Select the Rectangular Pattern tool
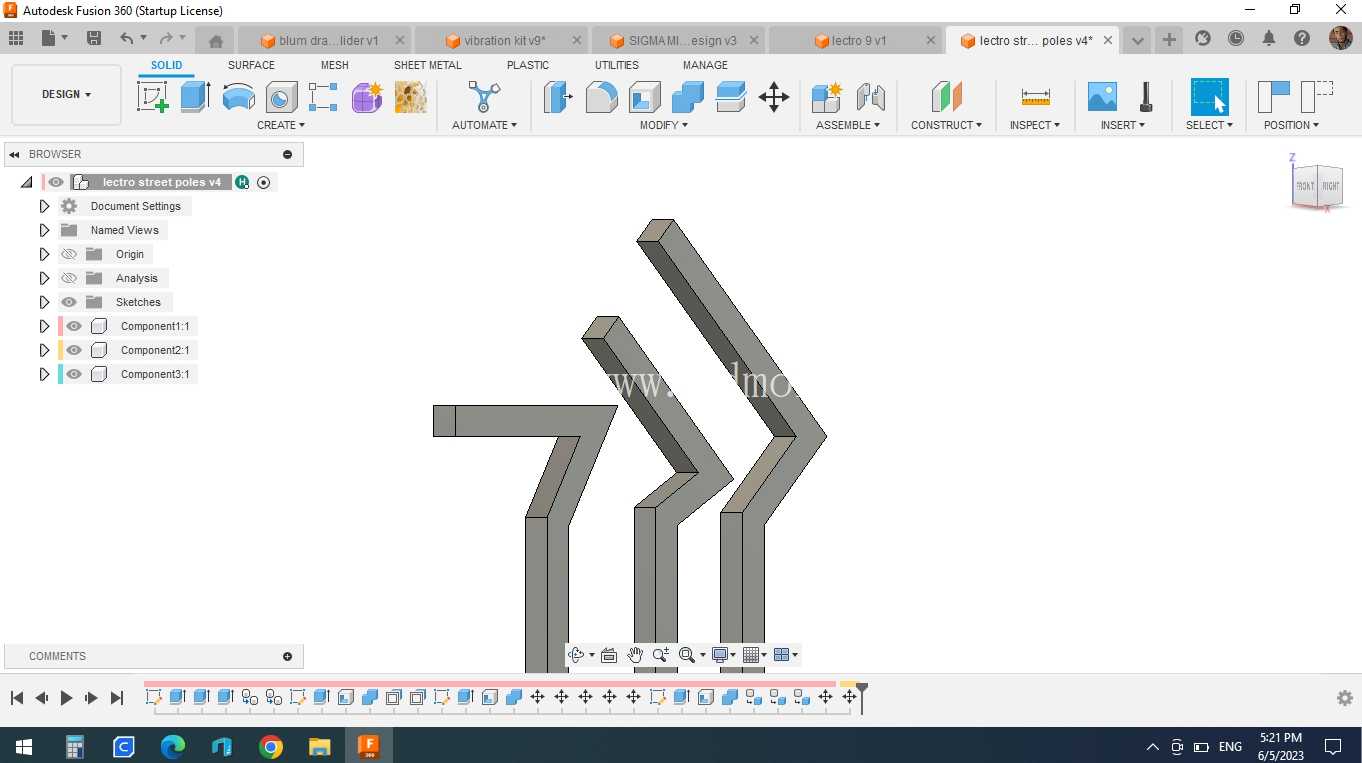This screenshot has height=763, width=1362. point(323,97)
